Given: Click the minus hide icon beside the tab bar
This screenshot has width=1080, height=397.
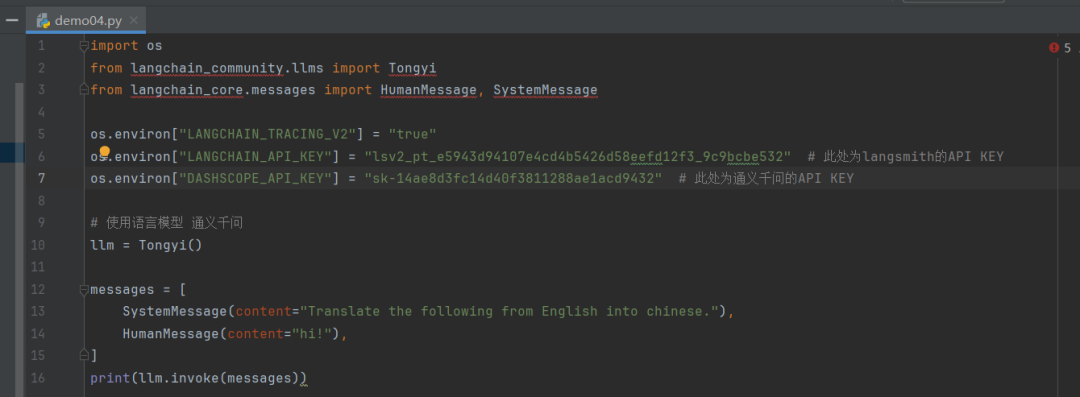Looking at the screenshot, I should [x=12, y=21].
